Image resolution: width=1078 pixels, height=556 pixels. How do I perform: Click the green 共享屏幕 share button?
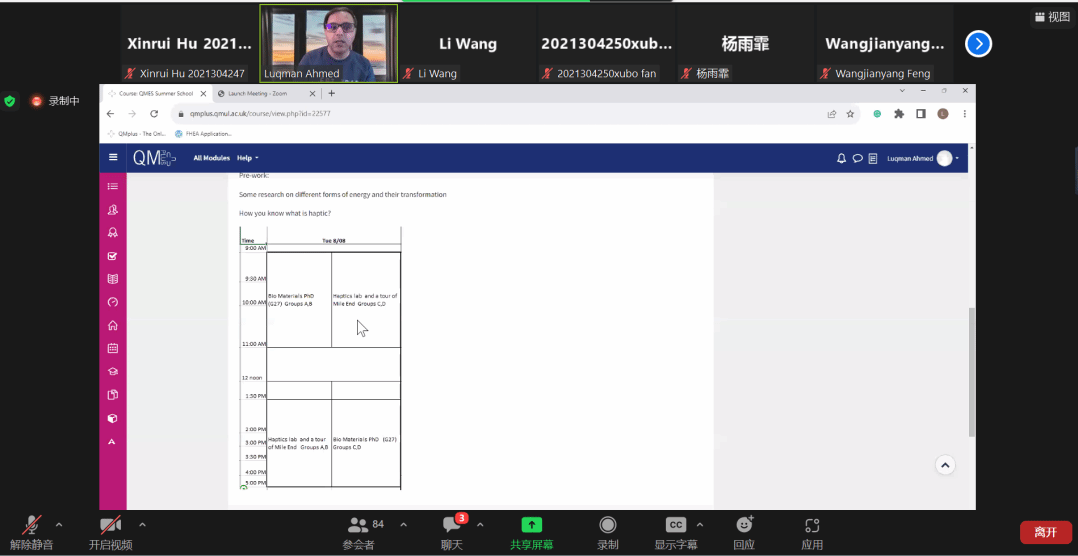[x=532, y=531]
